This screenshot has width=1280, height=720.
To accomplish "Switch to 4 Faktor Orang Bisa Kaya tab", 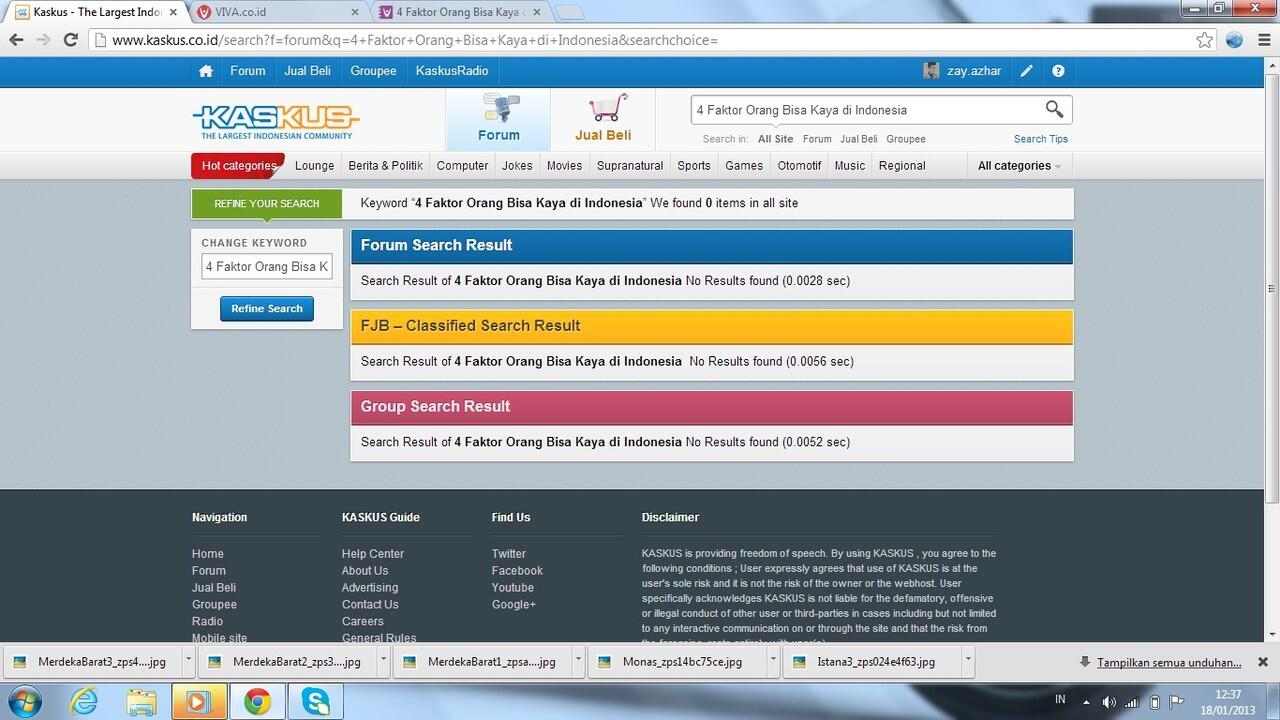I will pos(460,12).
